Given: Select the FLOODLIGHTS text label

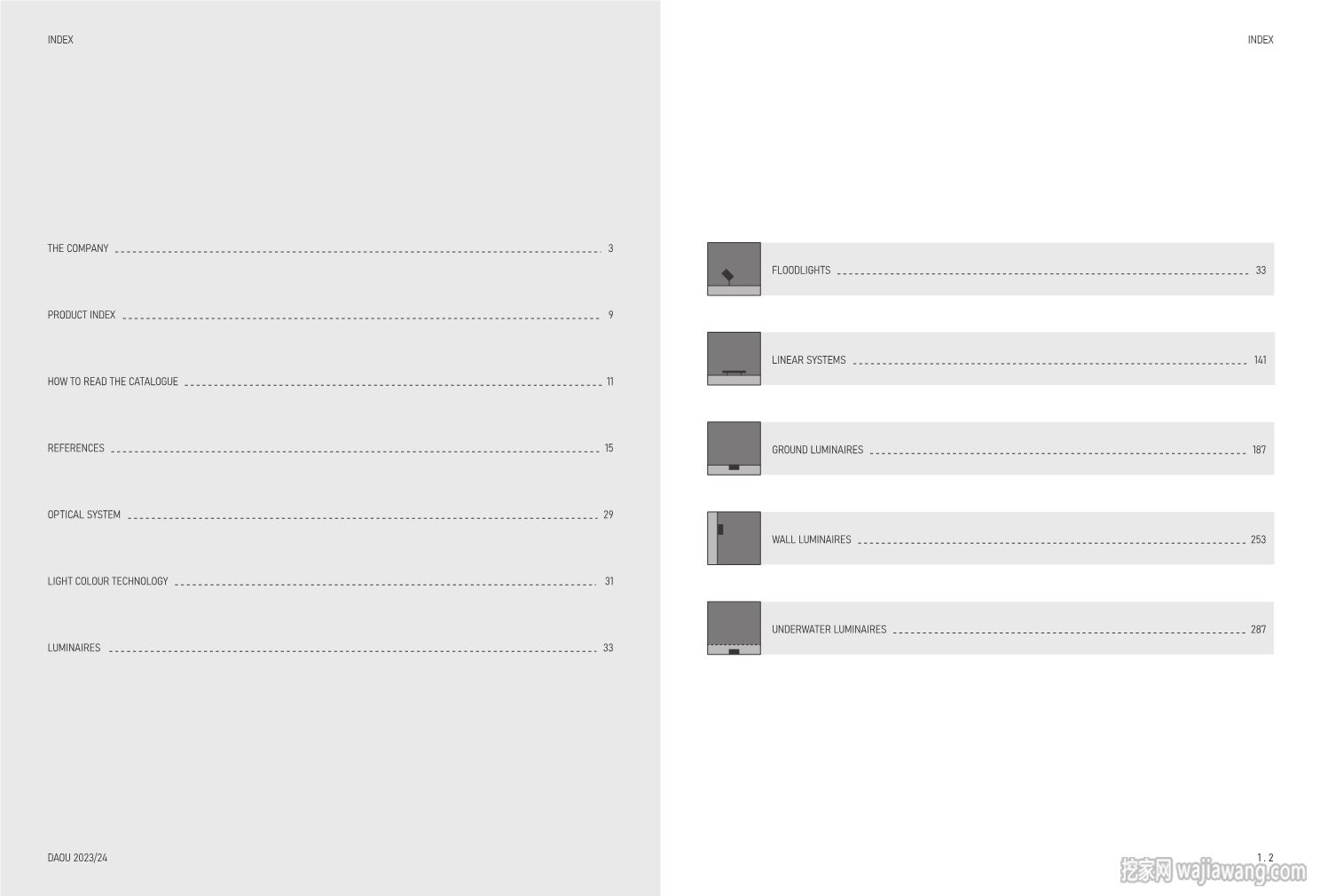Looking at the screenshot, I should pos(801,271).
